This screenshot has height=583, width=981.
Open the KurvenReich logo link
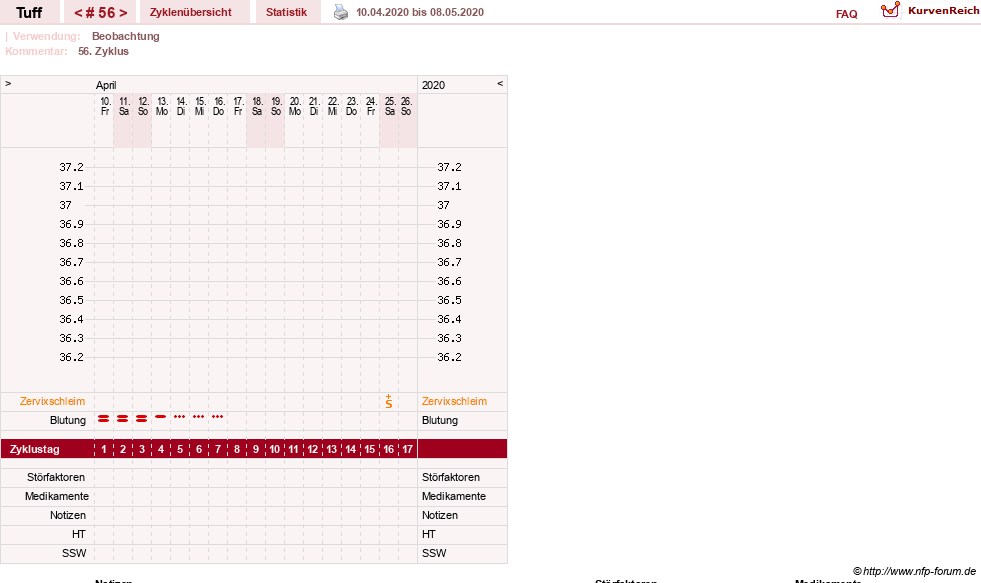[x=930, y=11]
